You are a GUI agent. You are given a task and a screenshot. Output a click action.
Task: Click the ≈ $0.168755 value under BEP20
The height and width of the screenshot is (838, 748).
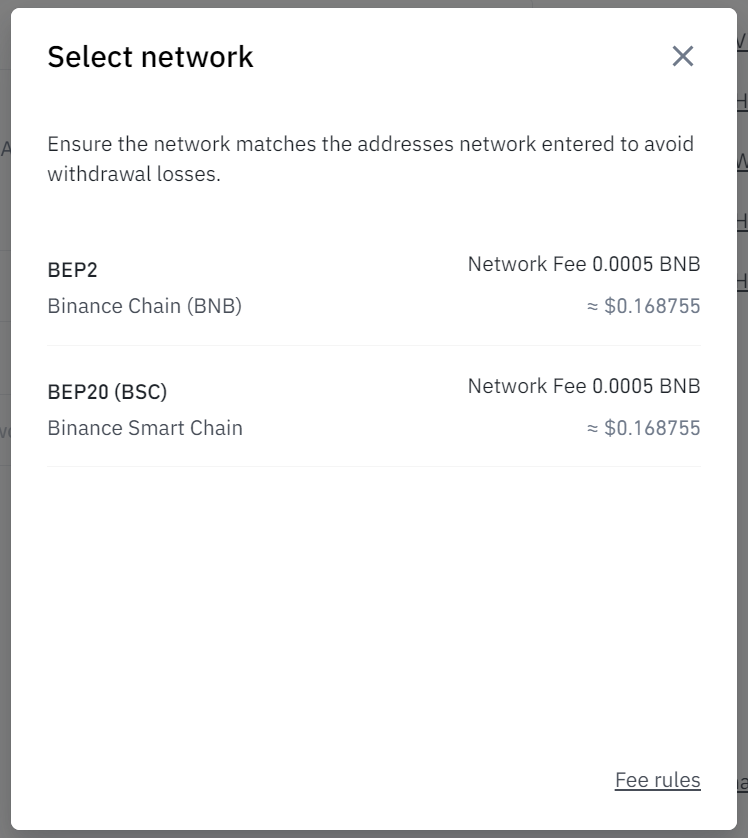point(643,428)
